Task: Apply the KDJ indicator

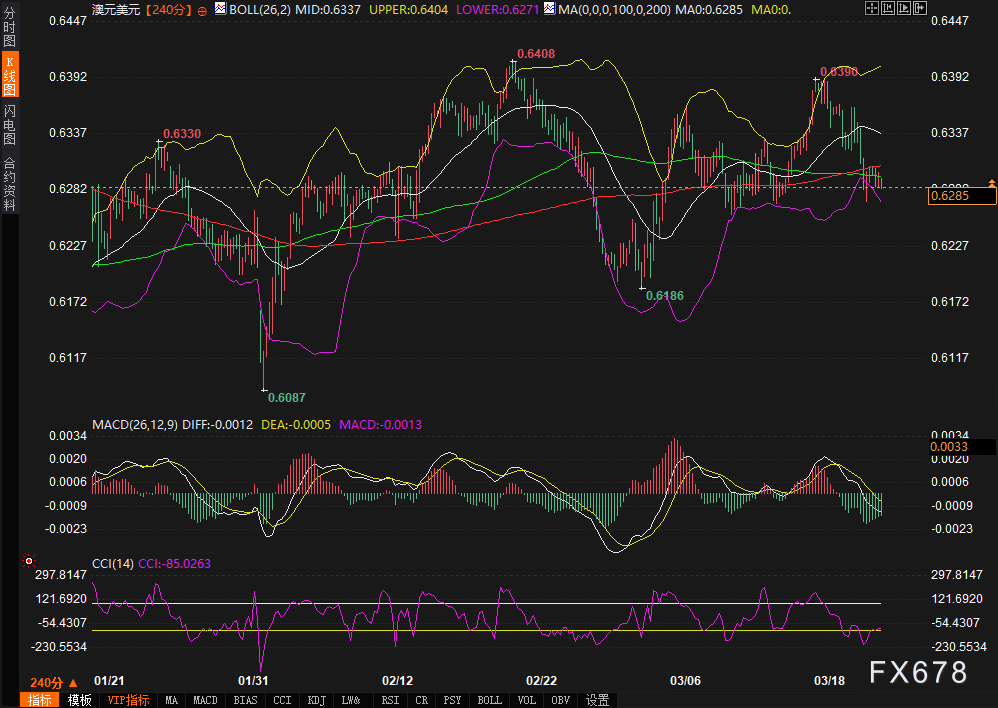Action: click(316, 700)
